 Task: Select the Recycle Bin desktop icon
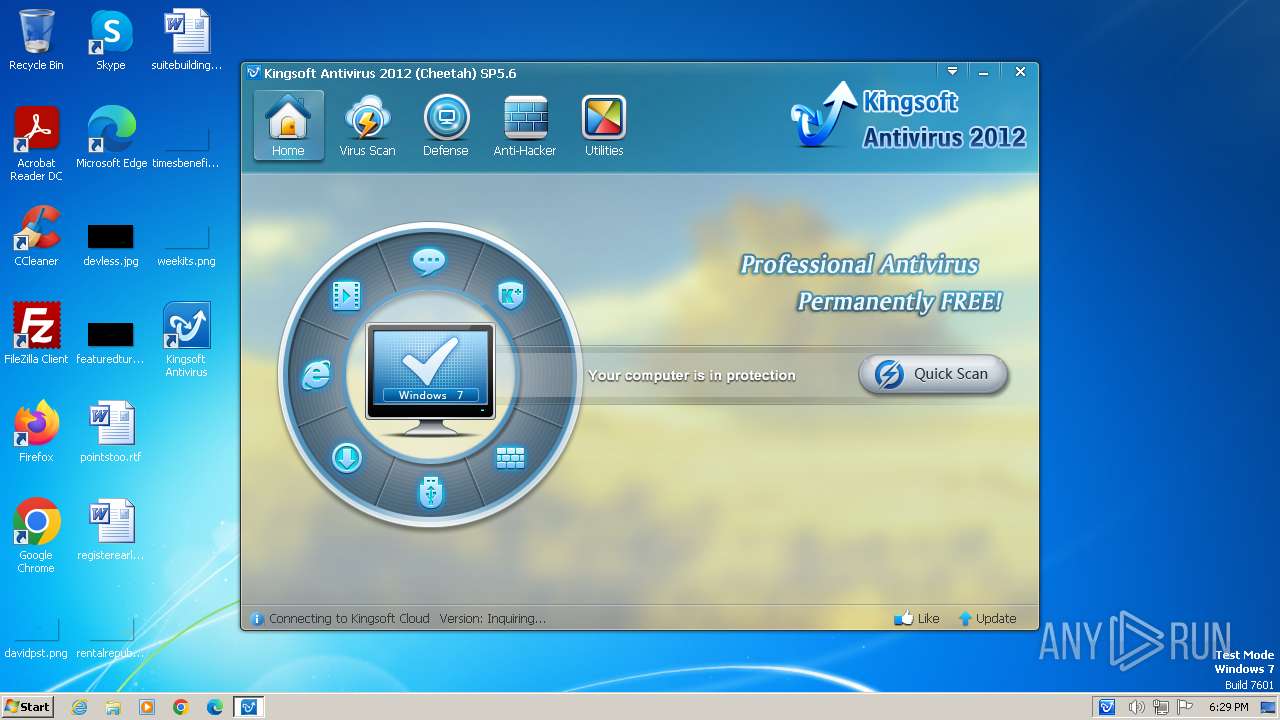(36, 40)
